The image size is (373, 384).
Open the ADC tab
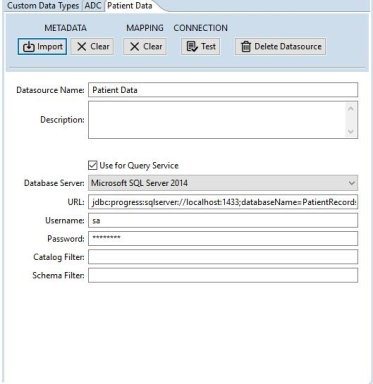[93, 6]
